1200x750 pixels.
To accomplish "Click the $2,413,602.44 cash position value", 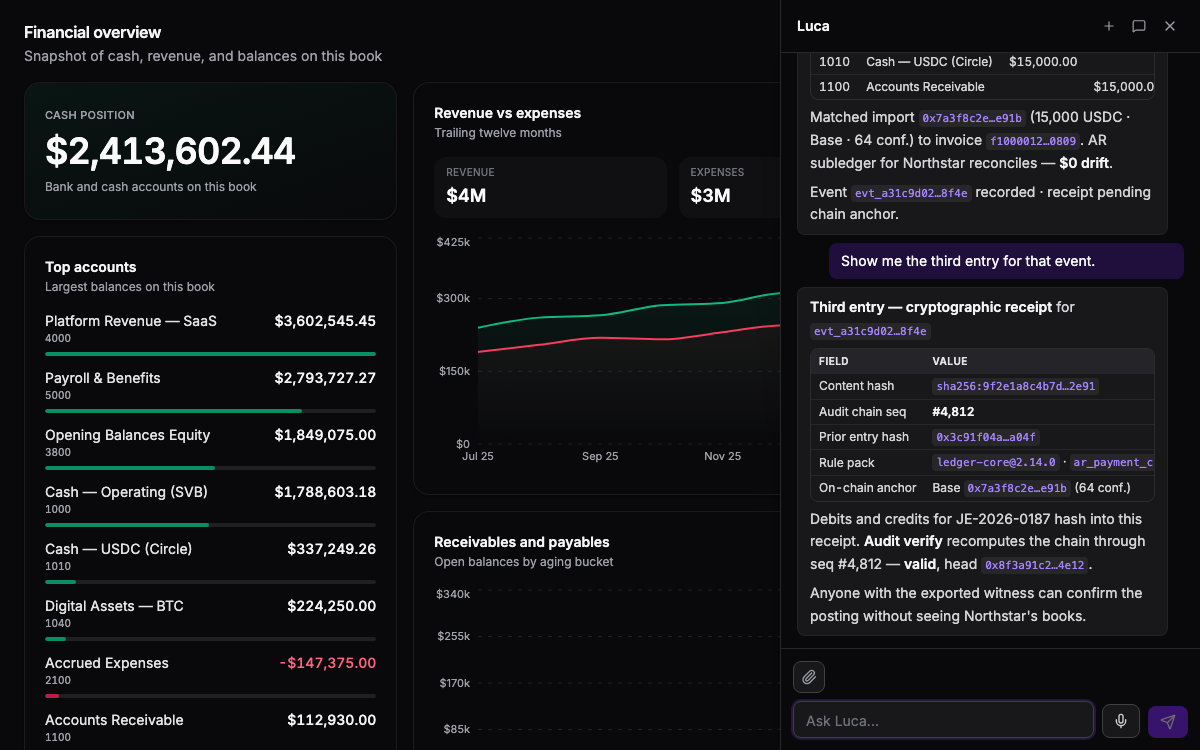I will (170, 151).
